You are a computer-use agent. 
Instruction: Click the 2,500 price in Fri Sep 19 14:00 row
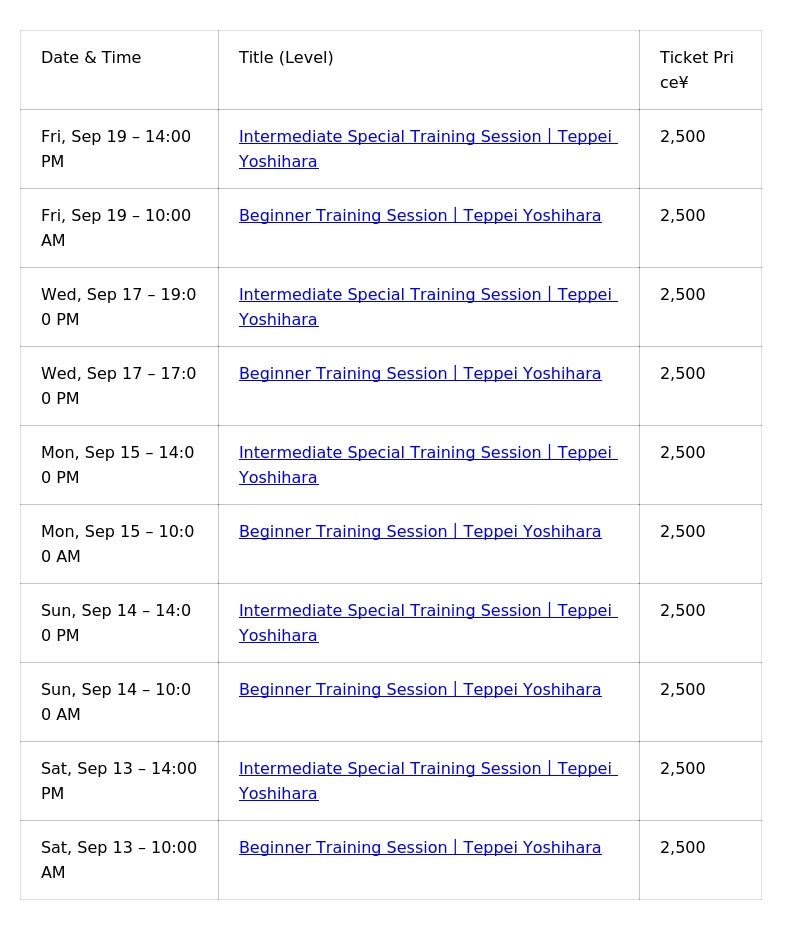(683, 136)
